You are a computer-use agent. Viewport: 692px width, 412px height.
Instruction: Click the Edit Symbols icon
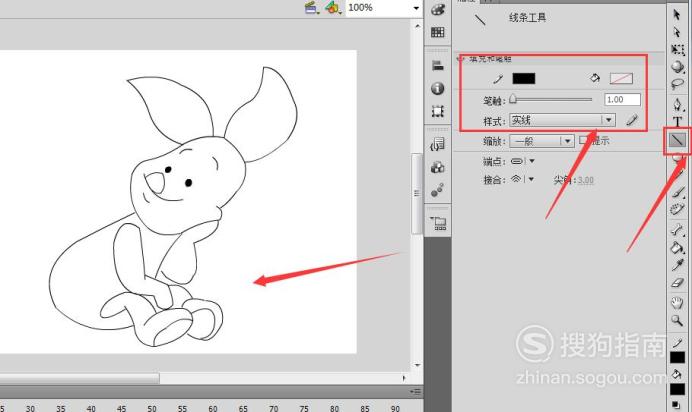333,8
